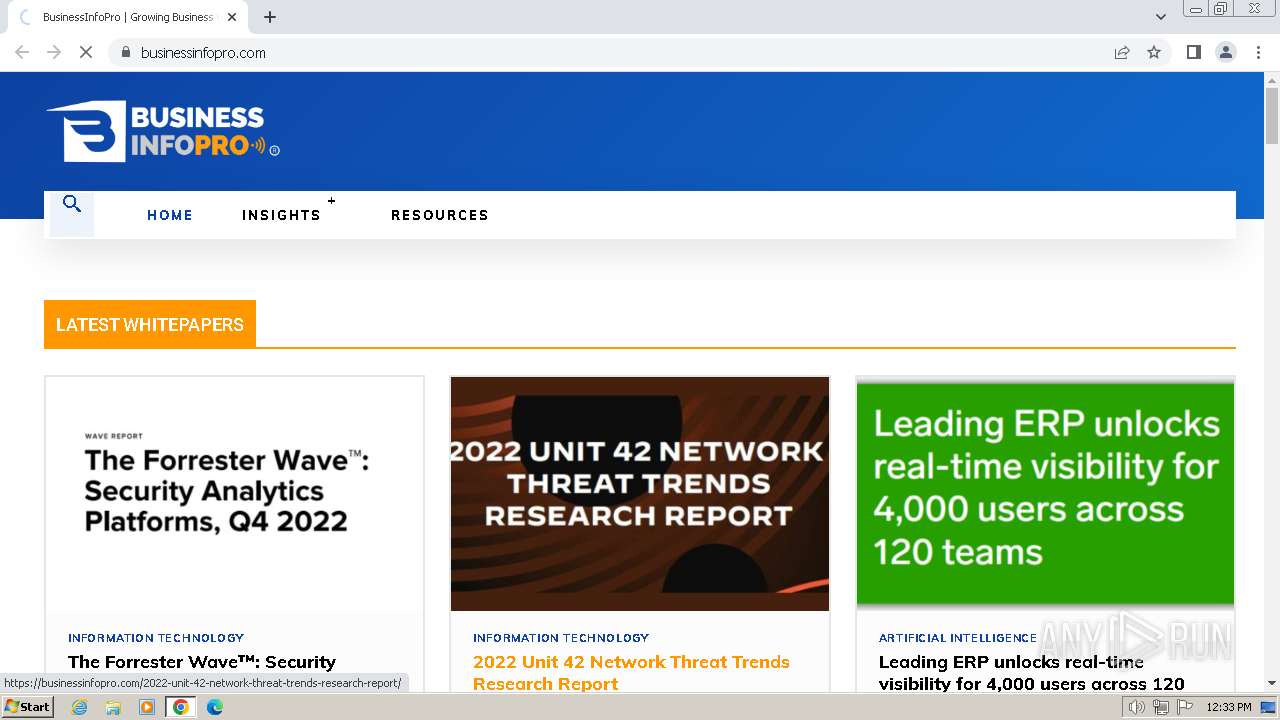Select the Chrome taskbar icon

[181, 707]
